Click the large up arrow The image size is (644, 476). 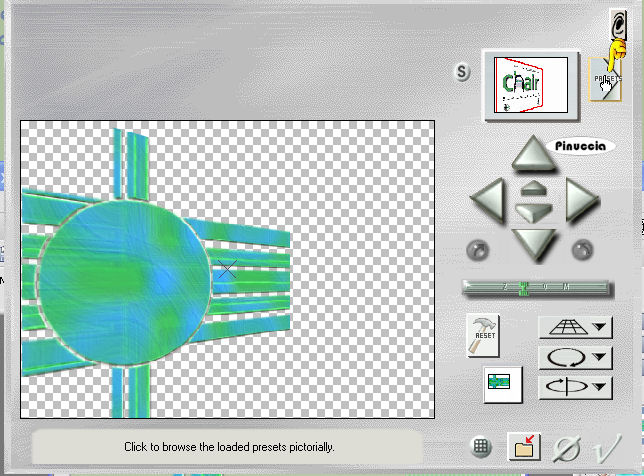click(x=534, y=153)
